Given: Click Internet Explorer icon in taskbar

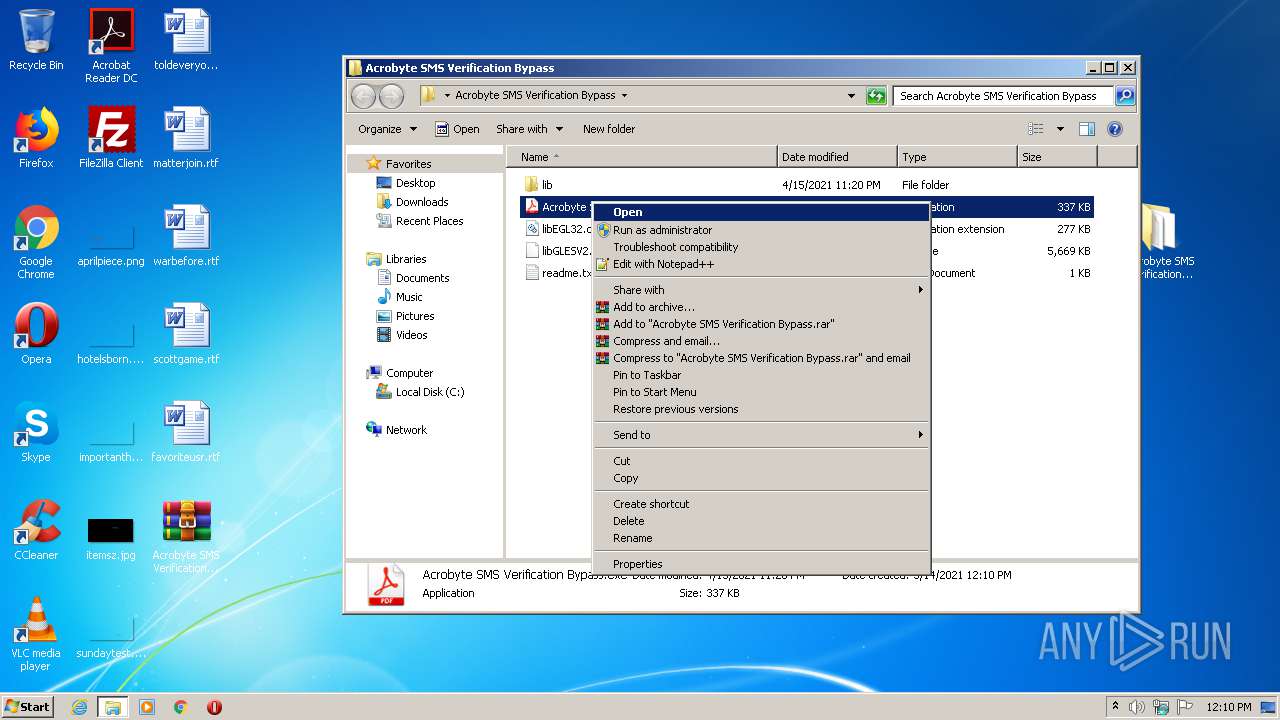Looking at the screenshot, I should point(79,707).
